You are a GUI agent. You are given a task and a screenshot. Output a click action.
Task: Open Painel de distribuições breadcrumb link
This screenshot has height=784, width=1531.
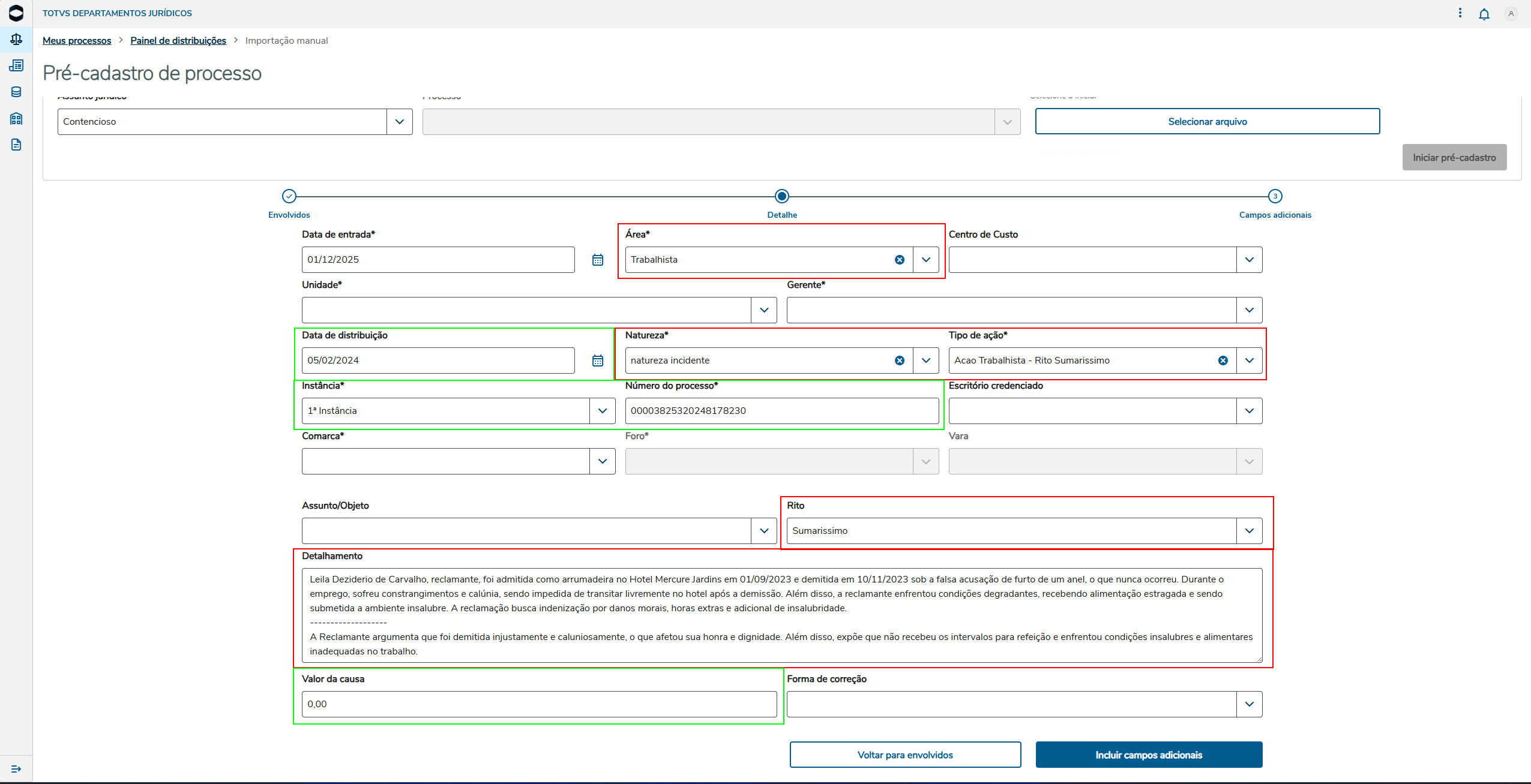178,41
